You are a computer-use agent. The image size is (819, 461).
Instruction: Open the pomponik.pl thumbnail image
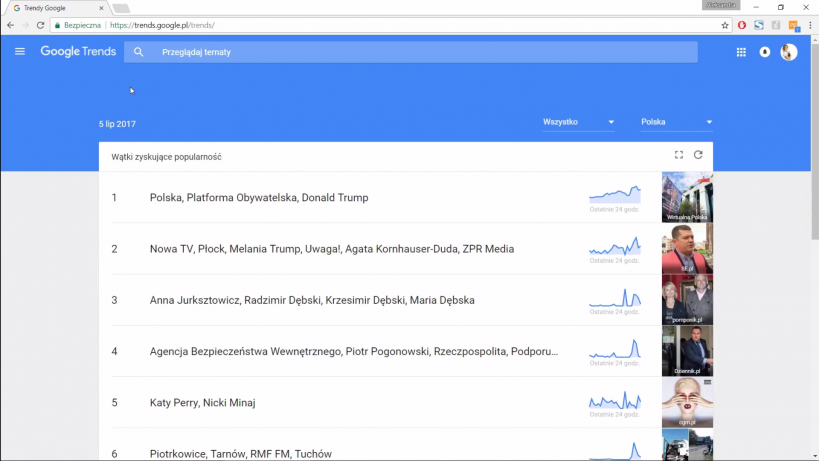[x=687, y=300]
